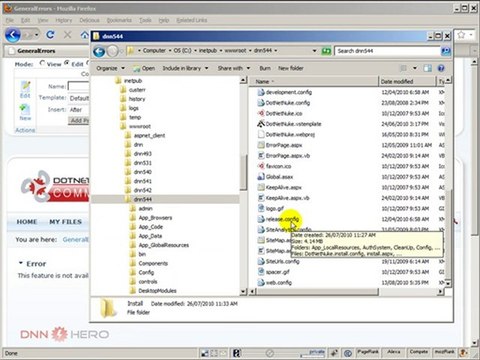This screenshot has width=480, height=360.
Task: Click the change view icon
Action: pos(403,68)
